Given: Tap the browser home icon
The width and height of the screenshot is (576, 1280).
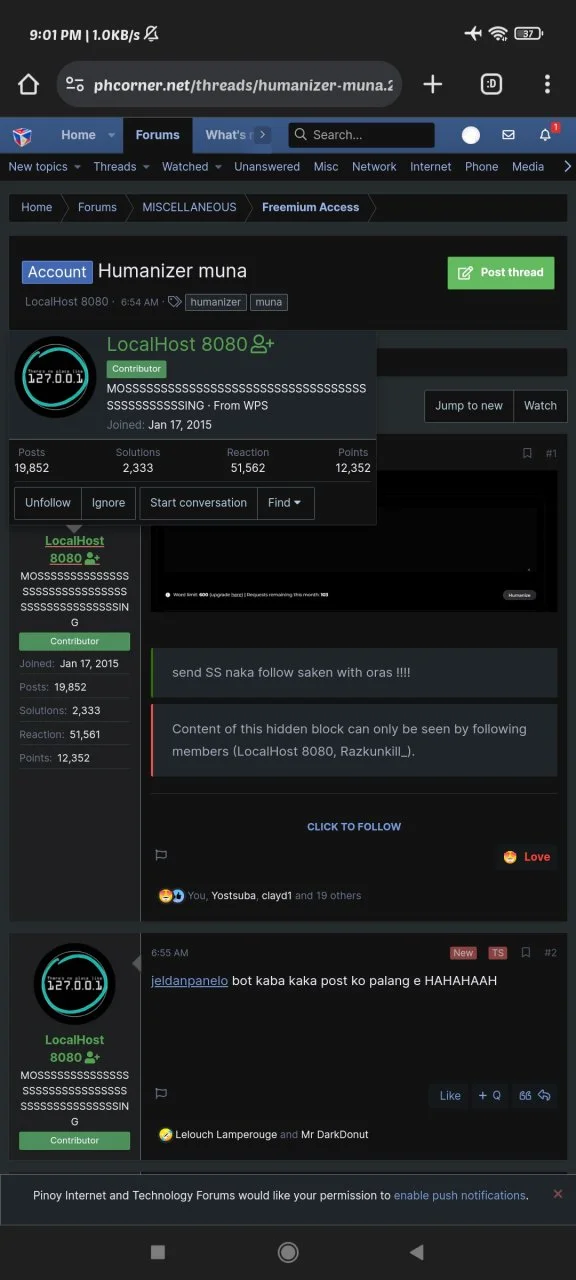Looking at the screenshot, I should (28, 84).
